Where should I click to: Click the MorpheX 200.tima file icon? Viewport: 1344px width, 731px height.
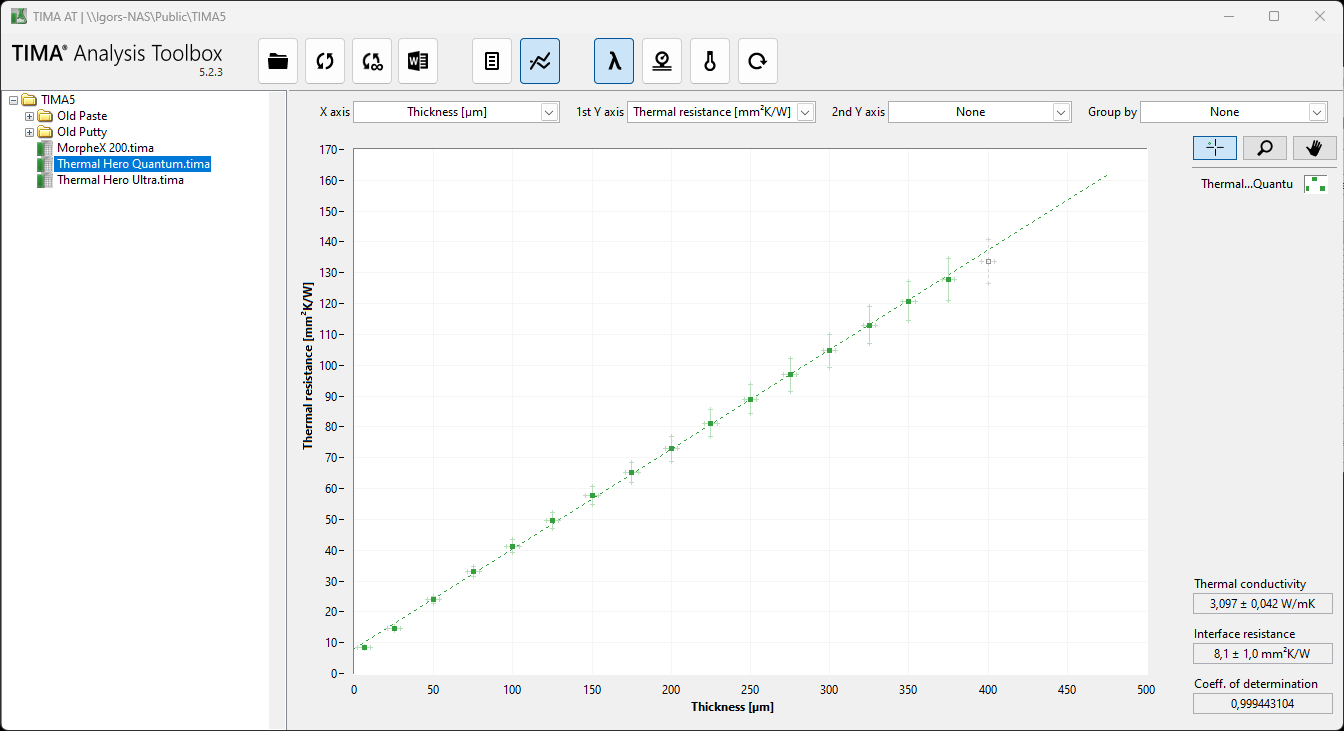(44, 148)
